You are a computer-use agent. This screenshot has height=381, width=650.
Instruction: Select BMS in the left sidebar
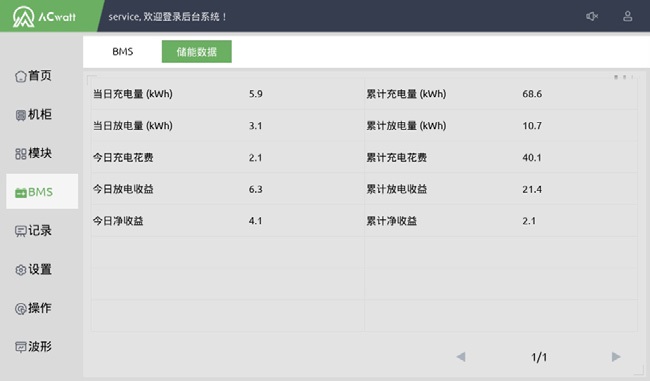point(42,192)
